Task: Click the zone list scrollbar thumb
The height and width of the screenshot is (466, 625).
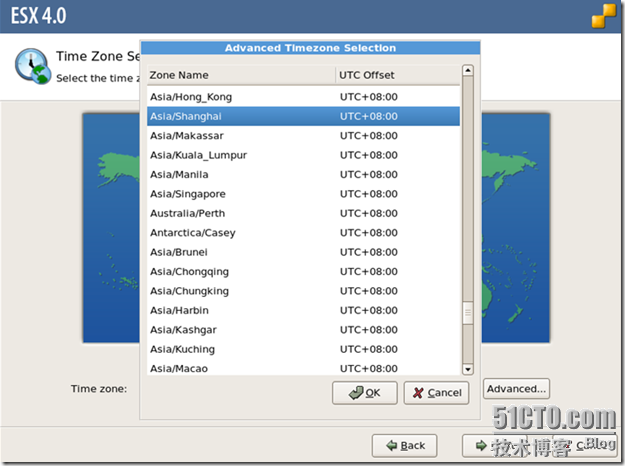Action: 468,313
